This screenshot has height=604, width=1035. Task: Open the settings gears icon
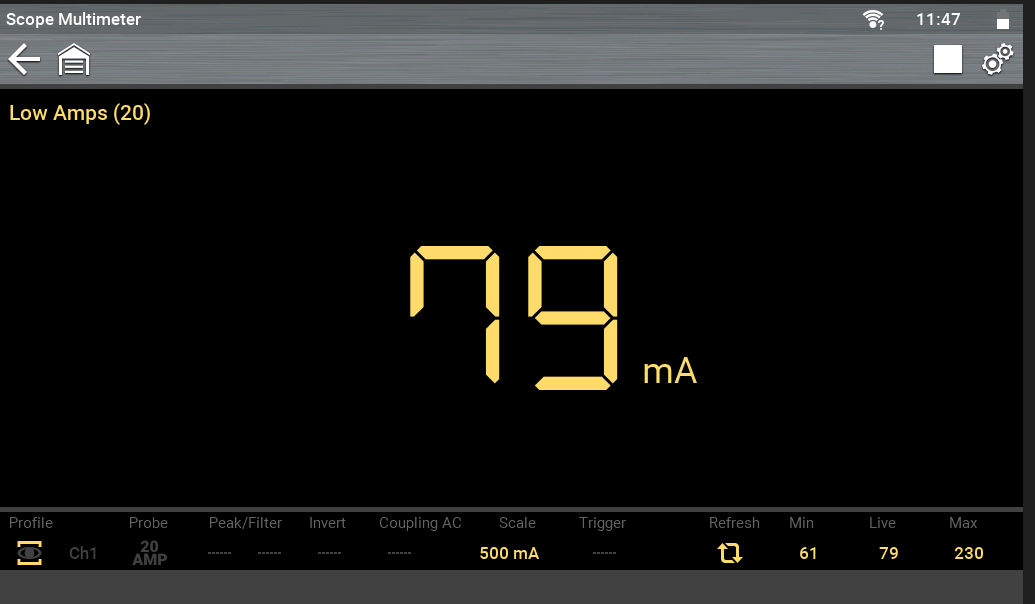coord(997,60)
